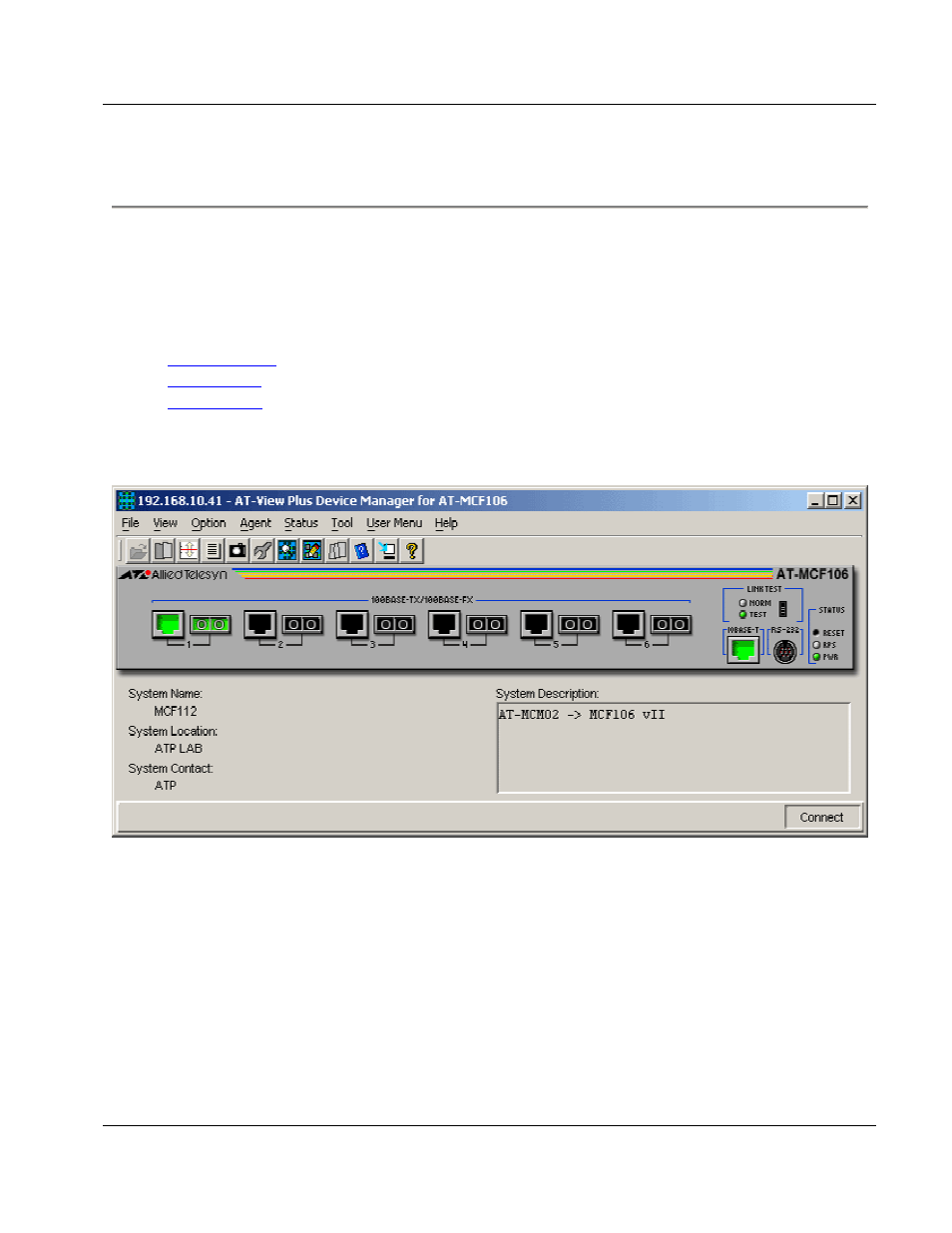
Task: Click the wrench tool toolbar icon
Action: point(262,550)
